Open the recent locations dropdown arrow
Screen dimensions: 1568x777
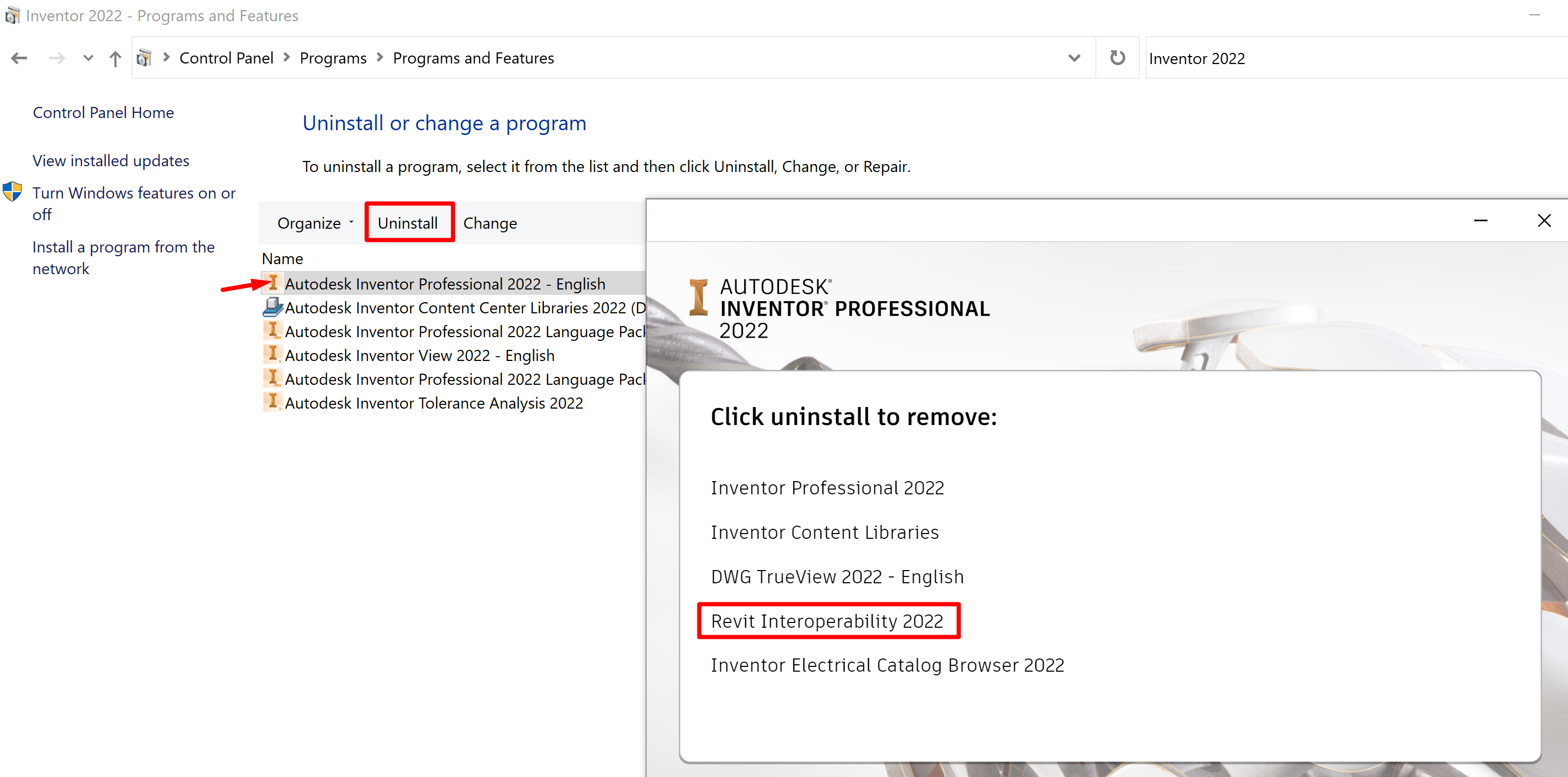88,58
